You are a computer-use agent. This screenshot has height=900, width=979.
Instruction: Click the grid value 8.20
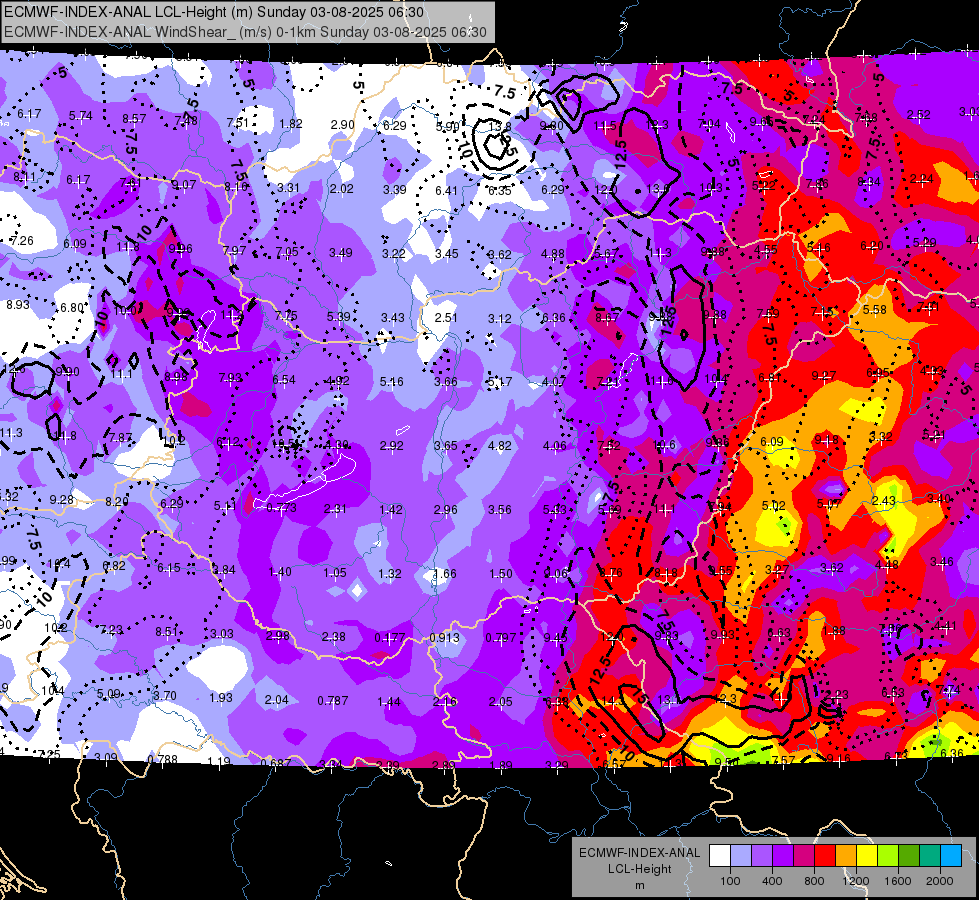coord(117,502)
